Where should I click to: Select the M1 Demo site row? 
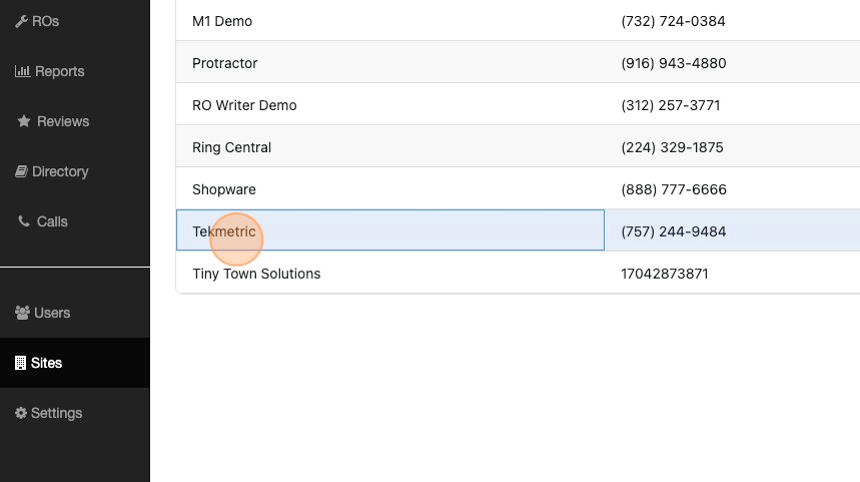222,21
